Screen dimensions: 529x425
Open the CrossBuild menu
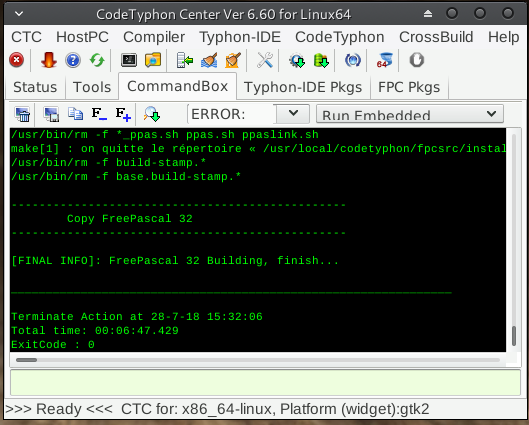(436, 37)
